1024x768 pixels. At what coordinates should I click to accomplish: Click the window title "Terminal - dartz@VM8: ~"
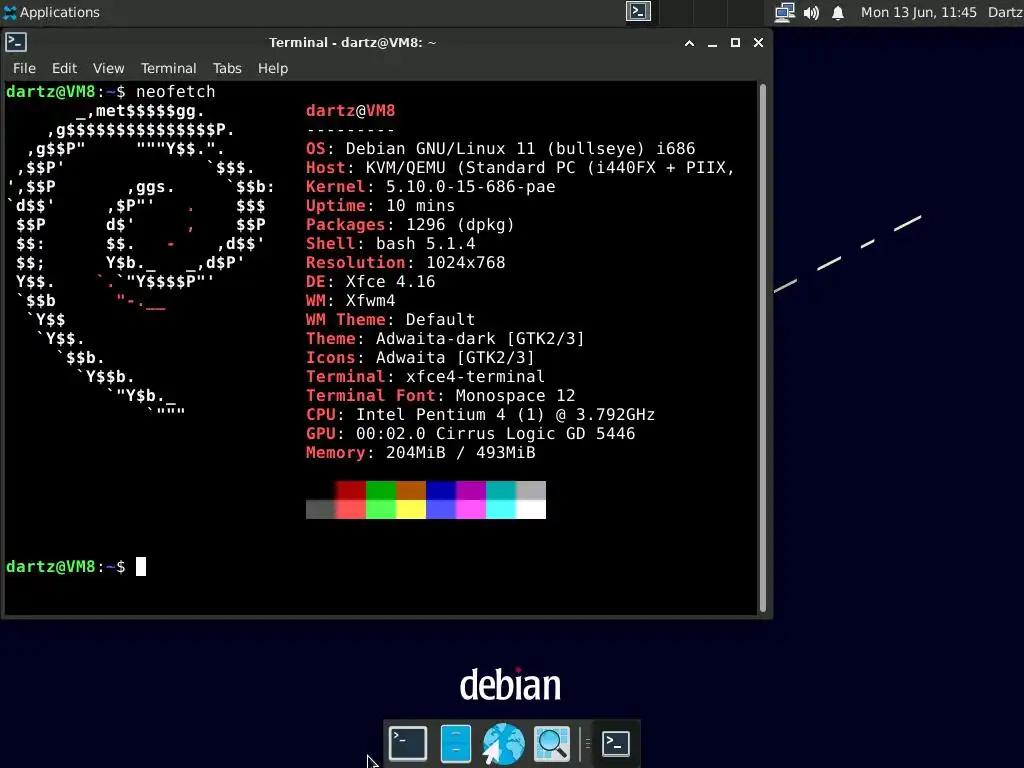353,43
